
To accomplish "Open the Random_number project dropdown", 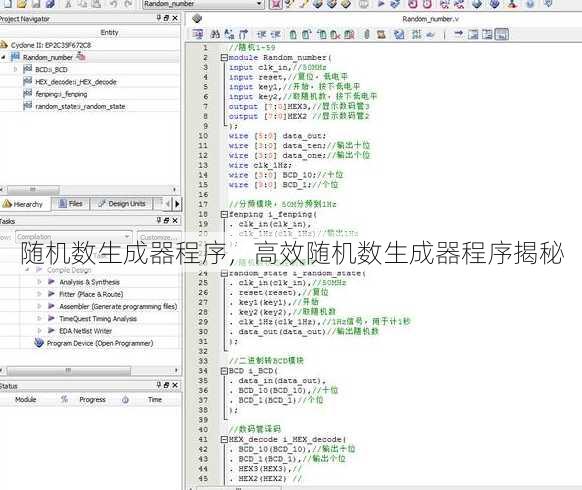I will tap(259, 4).
